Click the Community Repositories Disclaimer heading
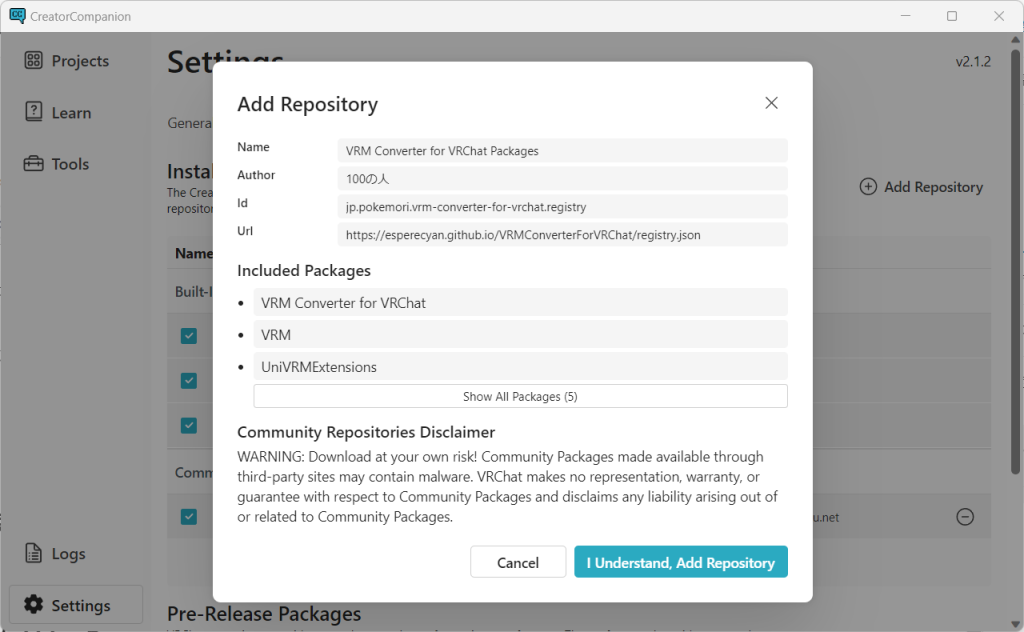Screen dimensions: 1024x632 tap(366, 432)
